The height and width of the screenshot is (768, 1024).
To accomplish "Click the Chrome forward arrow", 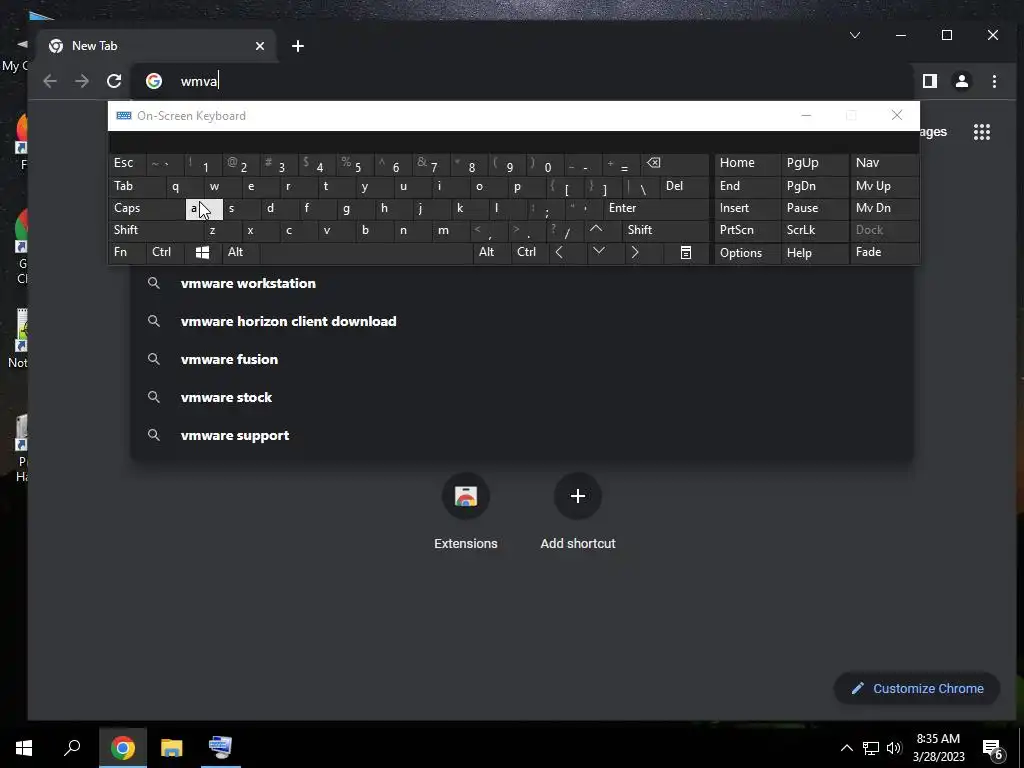I will (x=82, y=81).
